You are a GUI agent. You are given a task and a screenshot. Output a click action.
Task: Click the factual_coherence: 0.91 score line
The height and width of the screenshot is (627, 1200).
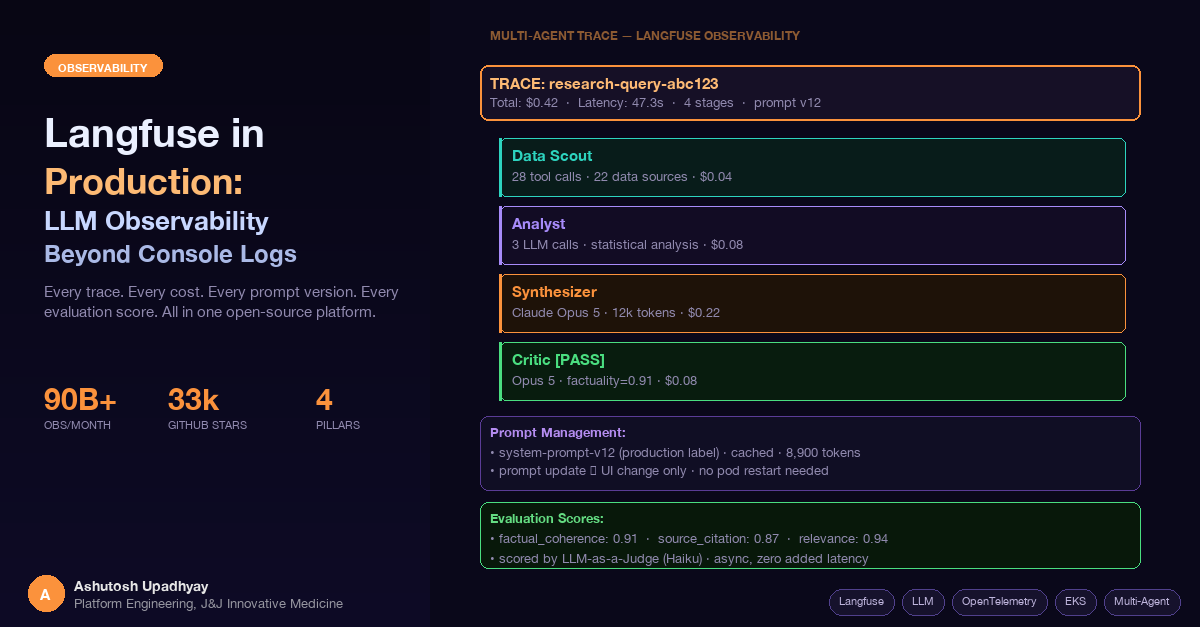[x=689, y=539]
